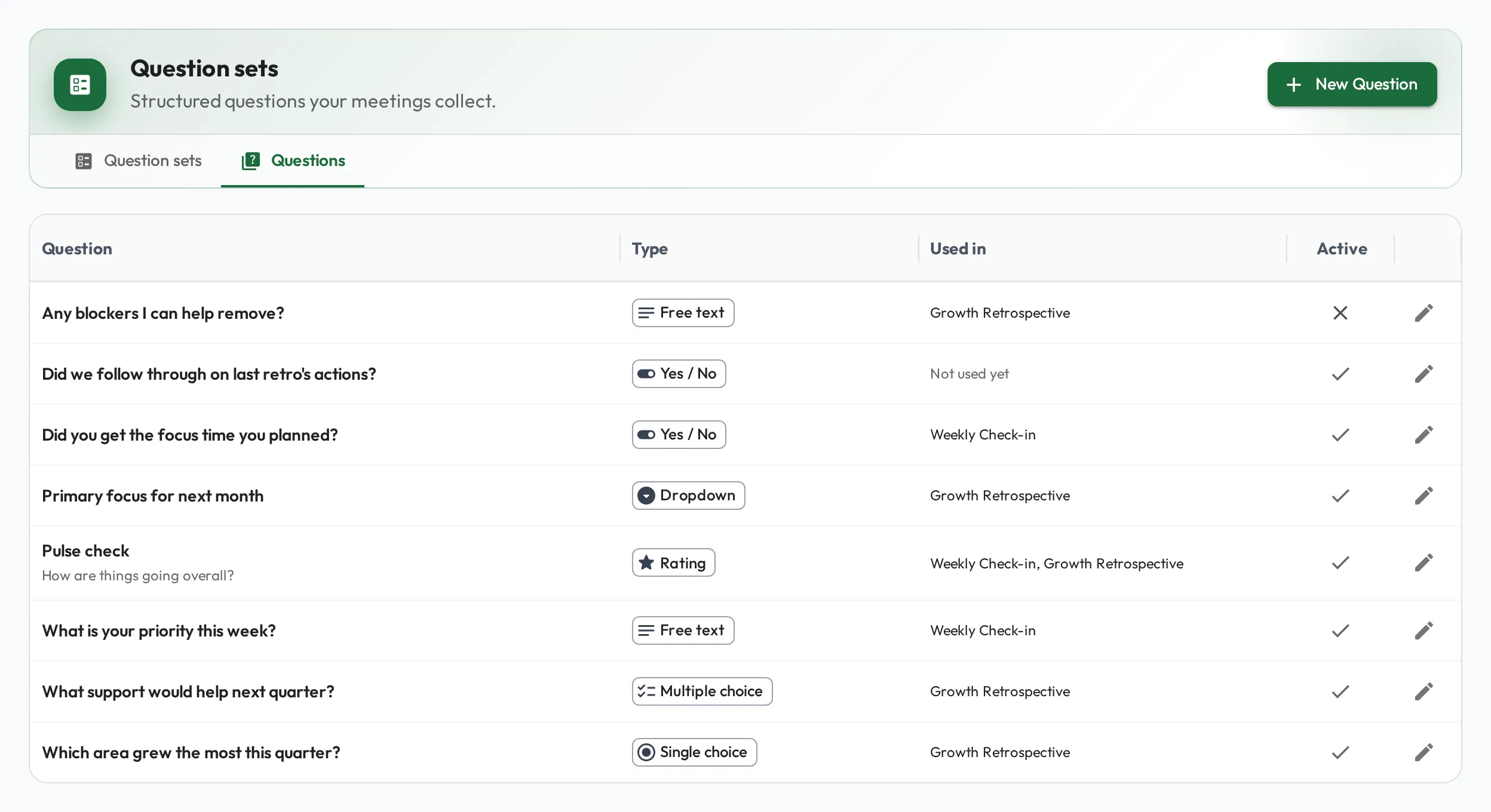Viewport: 1491px width, 812px height.
Task: Click active checkmark for 'What is your priority this week?'
Action: click(1340, 630)
